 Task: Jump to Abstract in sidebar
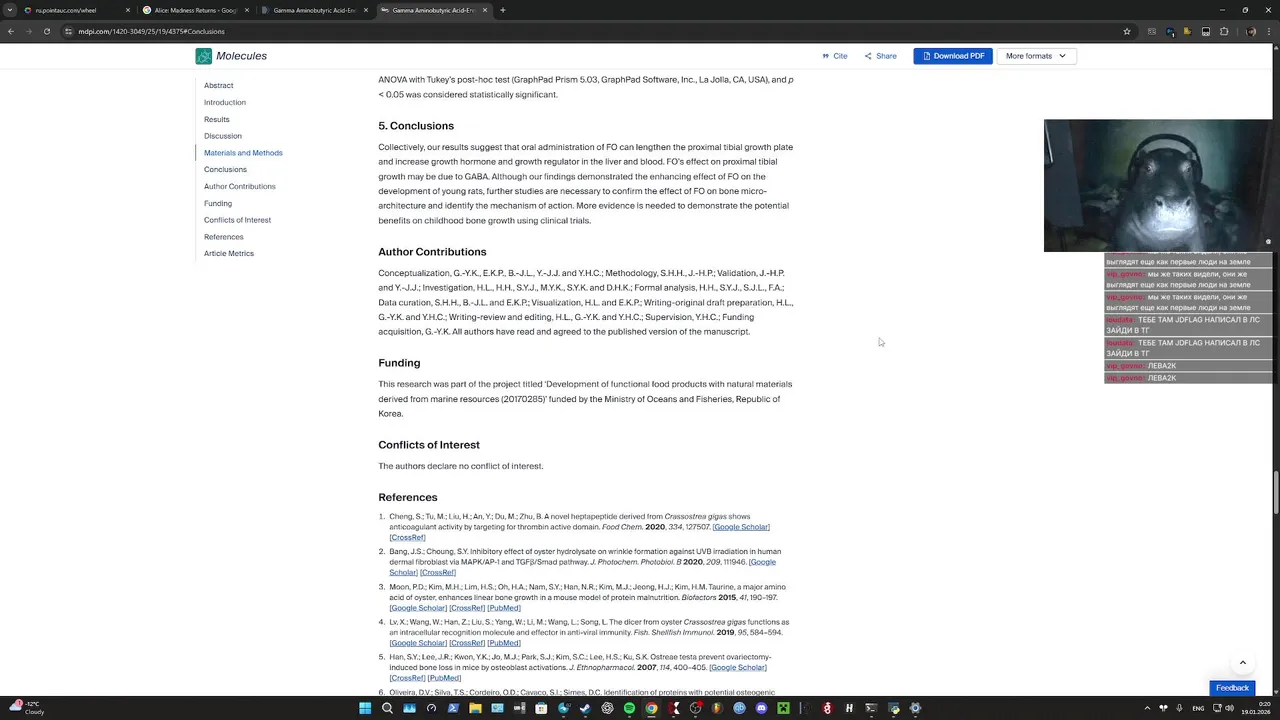[218, 85]
